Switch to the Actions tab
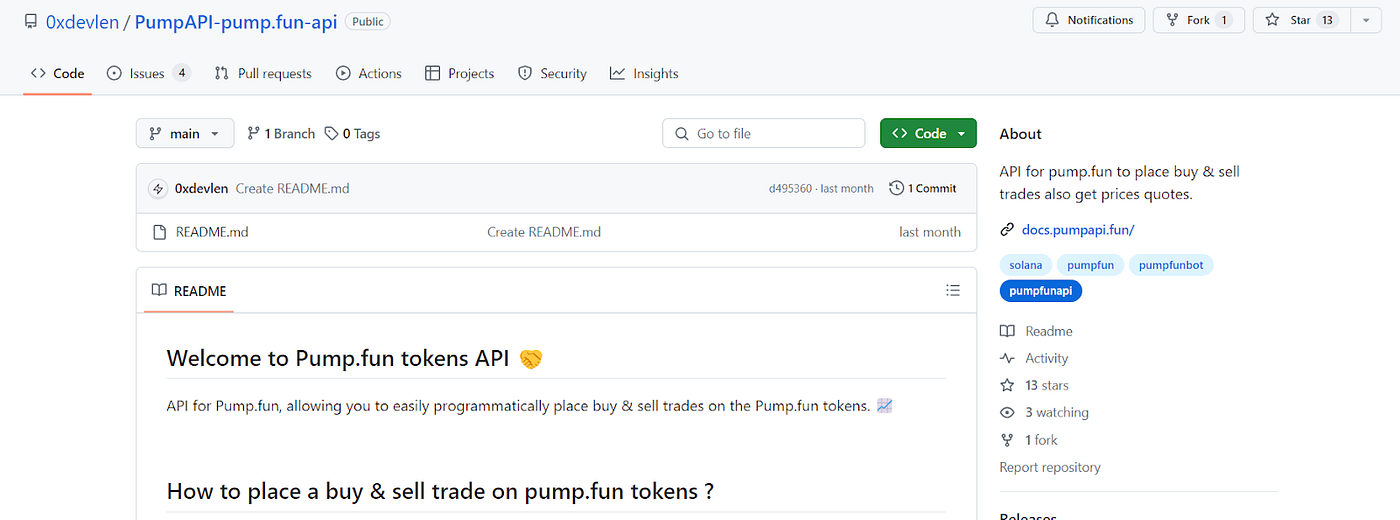The width and height of the screenshot is (1400, 520). click(x=369, y=73)
